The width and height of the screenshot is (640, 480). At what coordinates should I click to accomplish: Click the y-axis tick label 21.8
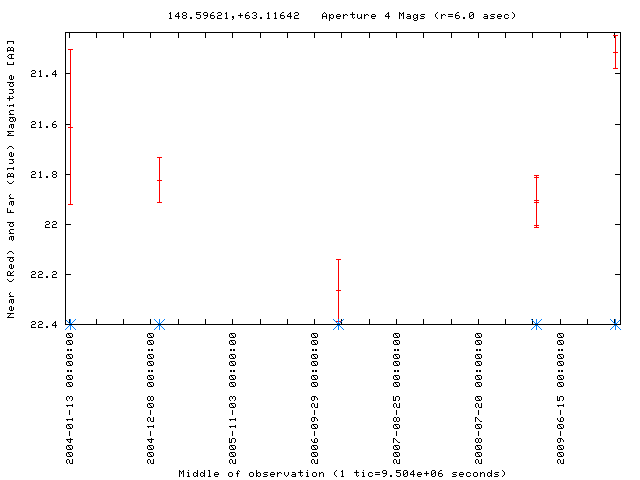tap(44, 175)
